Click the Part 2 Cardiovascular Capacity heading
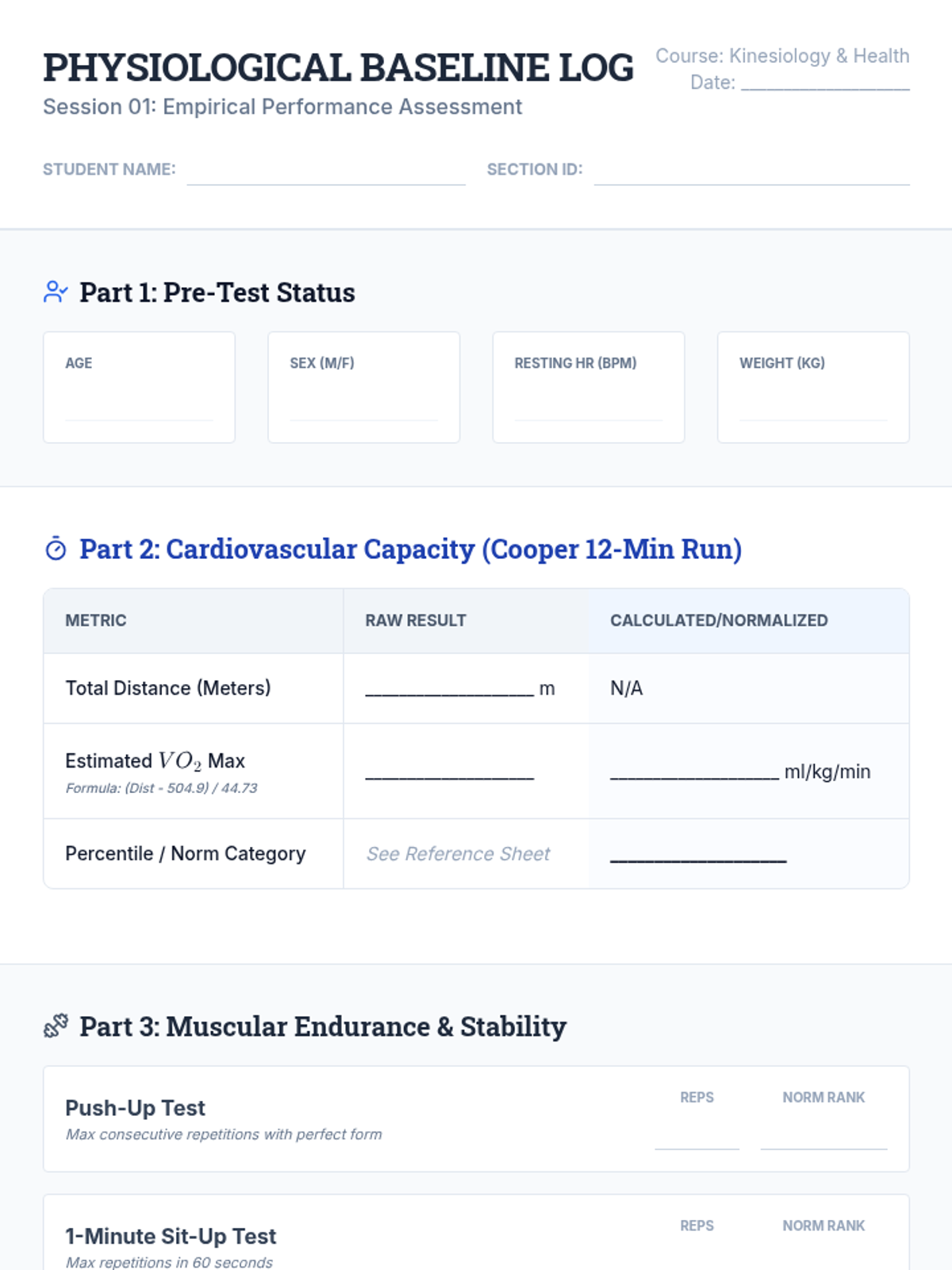Screen dimensions: 952x1270 pyautogui.click(x=410, y=549)
